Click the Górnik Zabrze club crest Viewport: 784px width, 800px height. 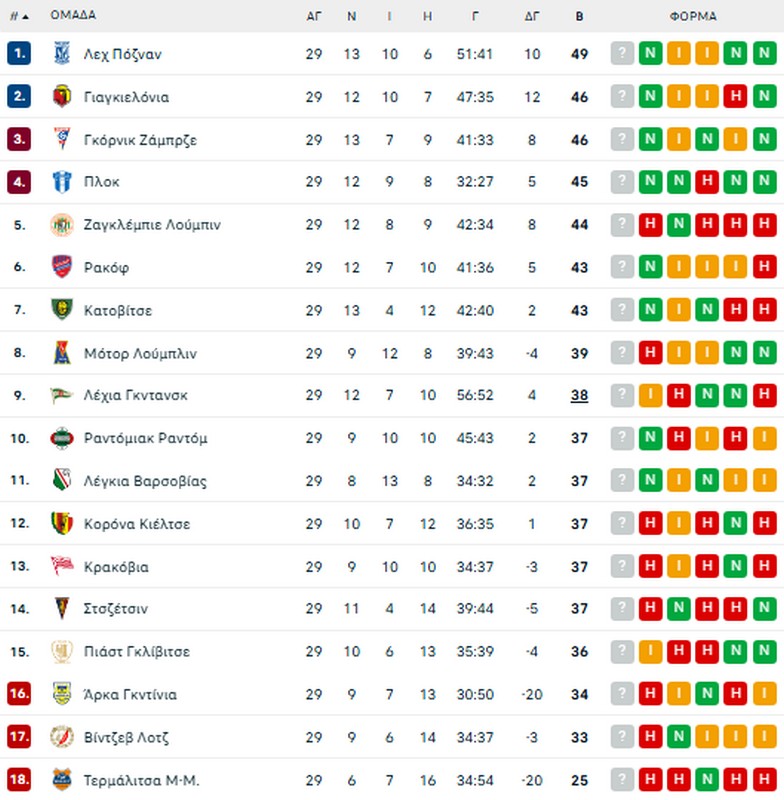pyautogui.click(x=62, y=140)
